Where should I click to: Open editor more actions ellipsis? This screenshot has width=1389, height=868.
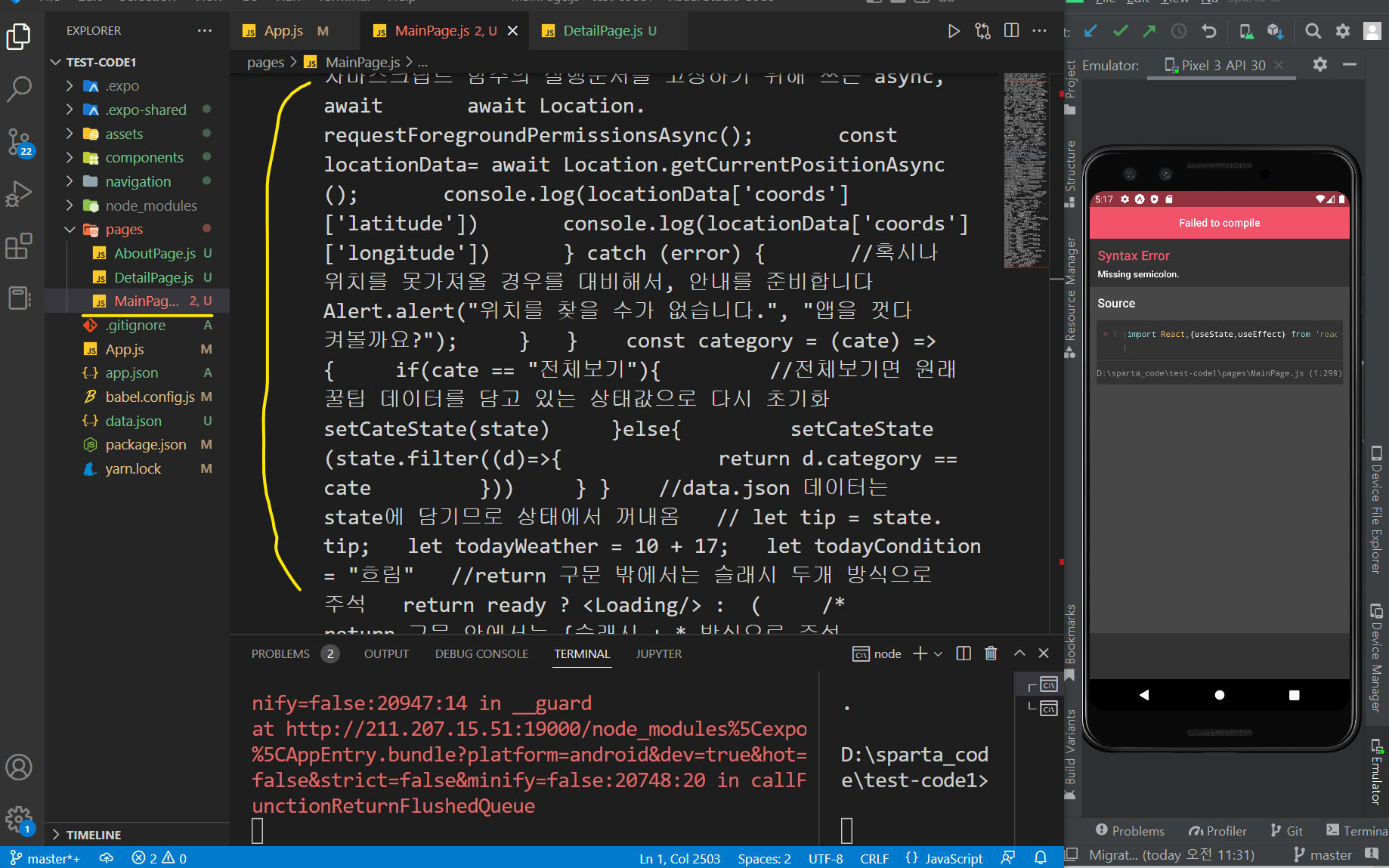click(x=1040, y=31)
